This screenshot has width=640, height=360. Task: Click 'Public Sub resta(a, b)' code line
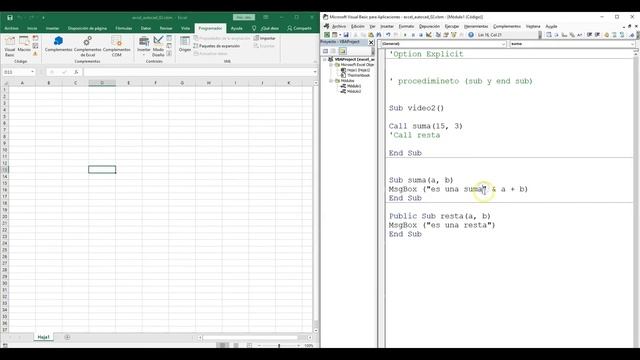[440, 216]
